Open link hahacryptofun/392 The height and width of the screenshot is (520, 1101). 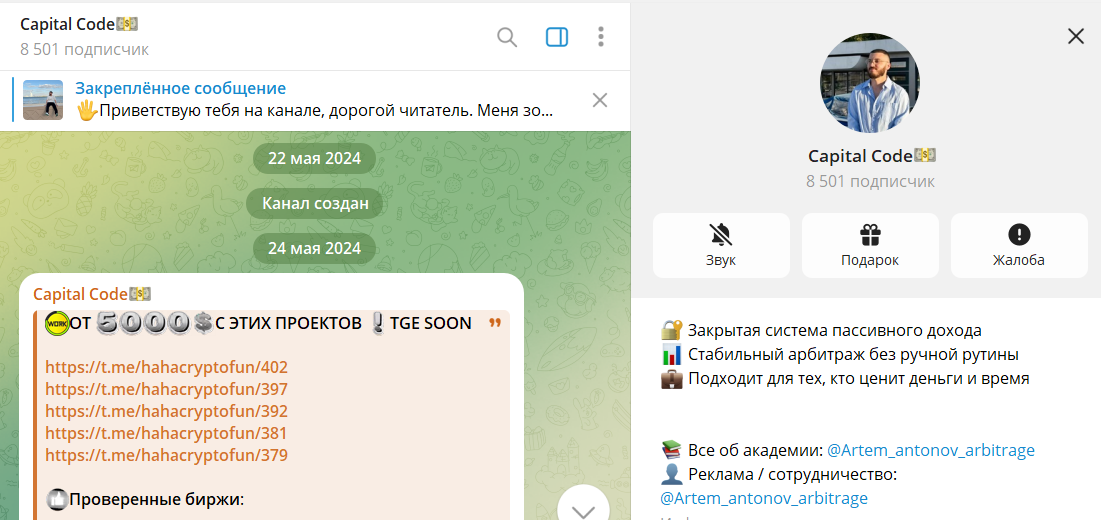[166, 411]
